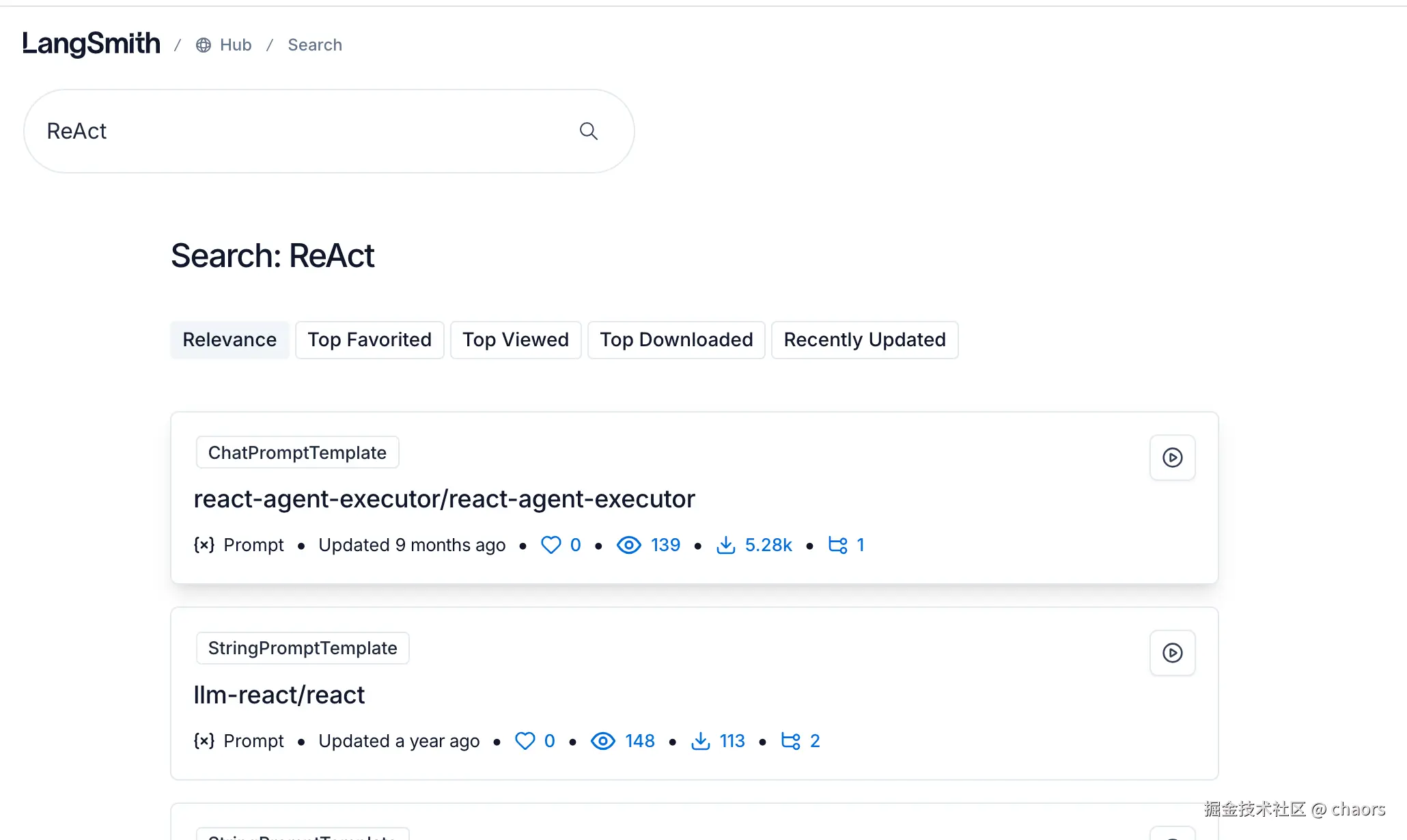Viewport: 1407px width, 840px height.
Task: Go to Hub via the breadcrumb link
Action: (236, 45)
